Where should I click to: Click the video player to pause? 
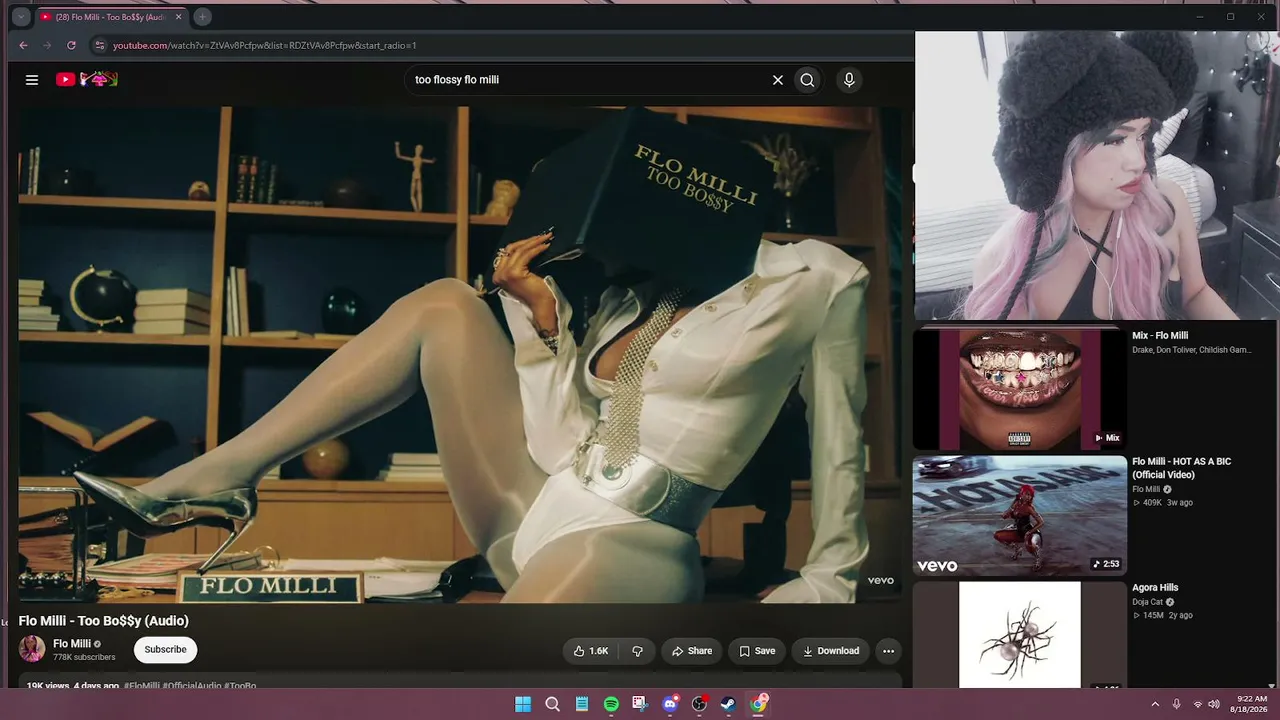(x=460, y=355)
